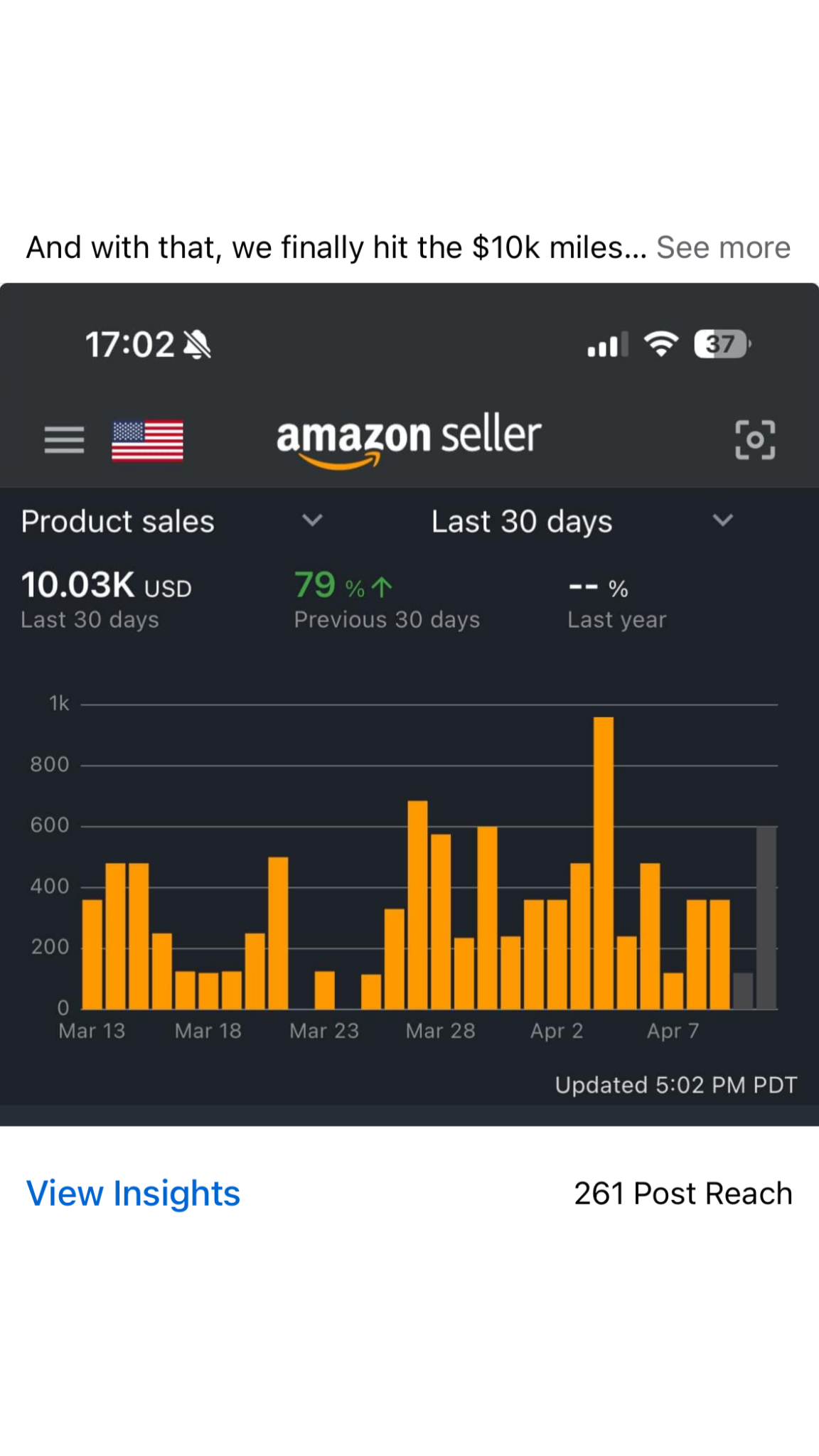819x1456 pixels.
Task: Open the Last 30 days range selector
Action: (522, 522)
